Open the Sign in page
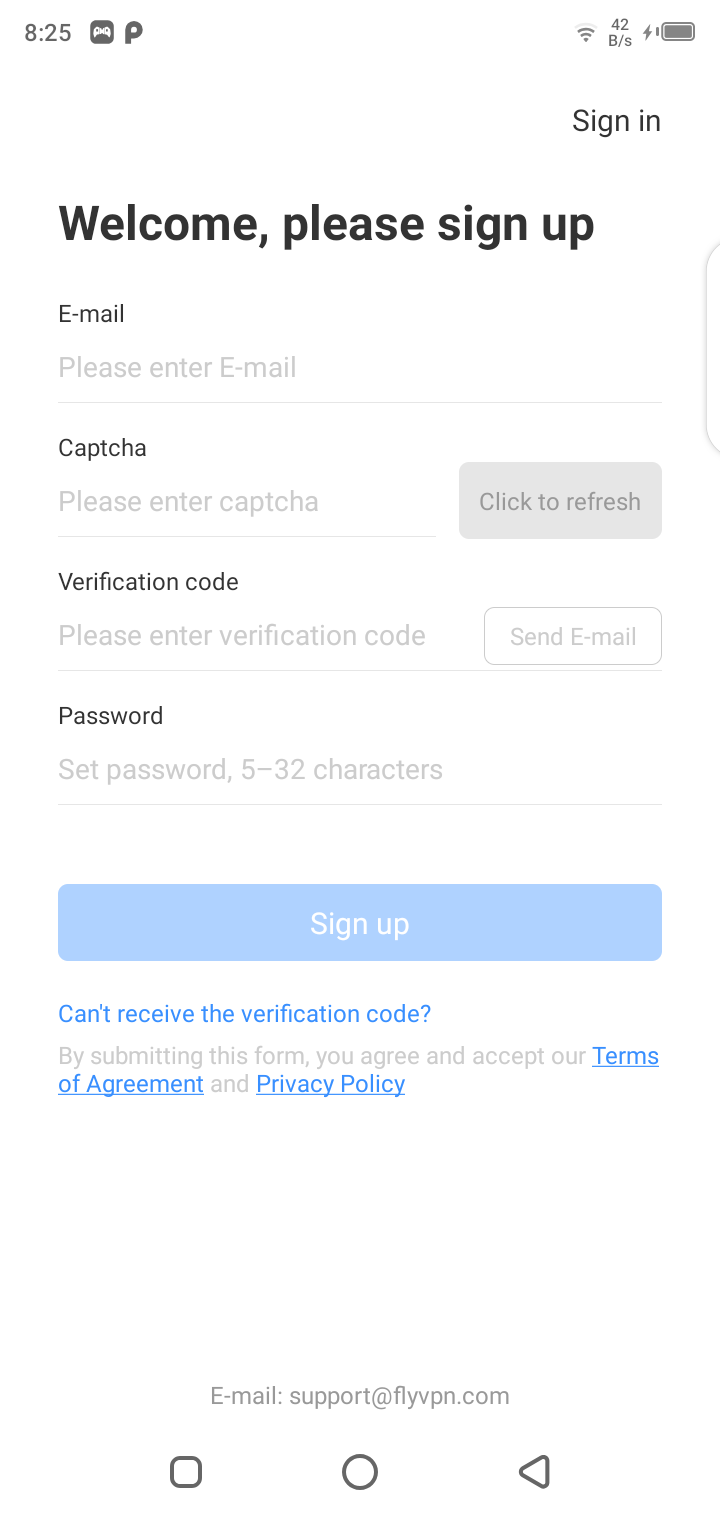720x1520 pixels. point(616,121)
